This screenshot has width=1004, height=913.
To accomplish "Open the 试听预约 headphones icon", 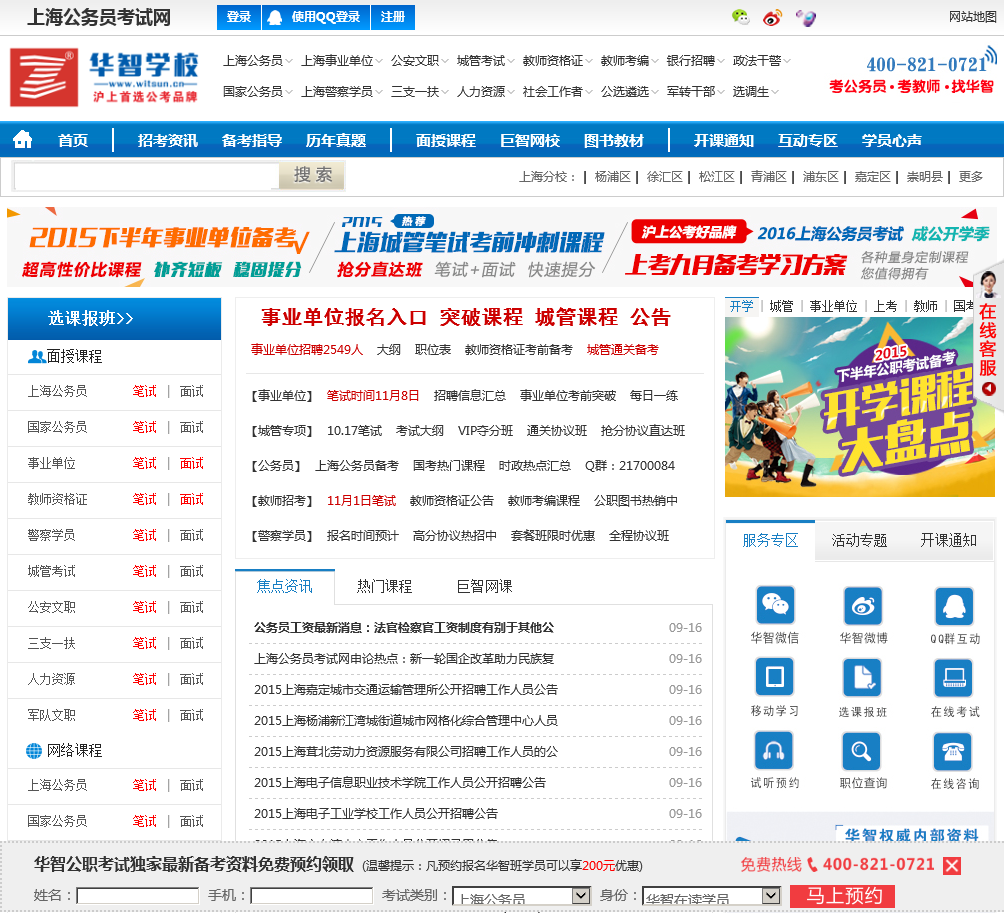I will 774,750.
